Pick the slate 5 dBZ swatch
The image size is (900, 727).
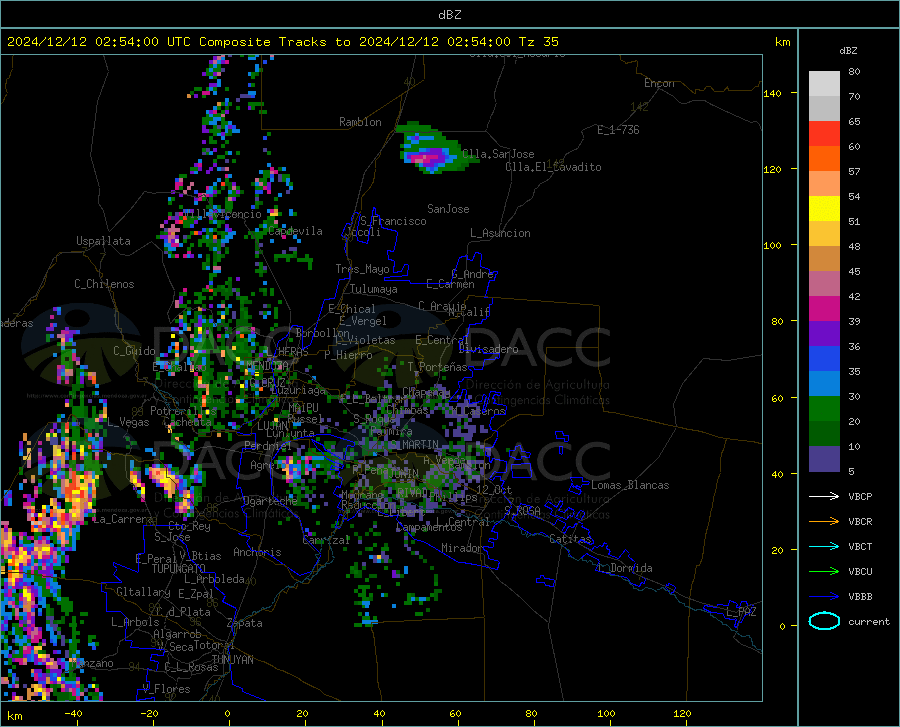point(824,459)
